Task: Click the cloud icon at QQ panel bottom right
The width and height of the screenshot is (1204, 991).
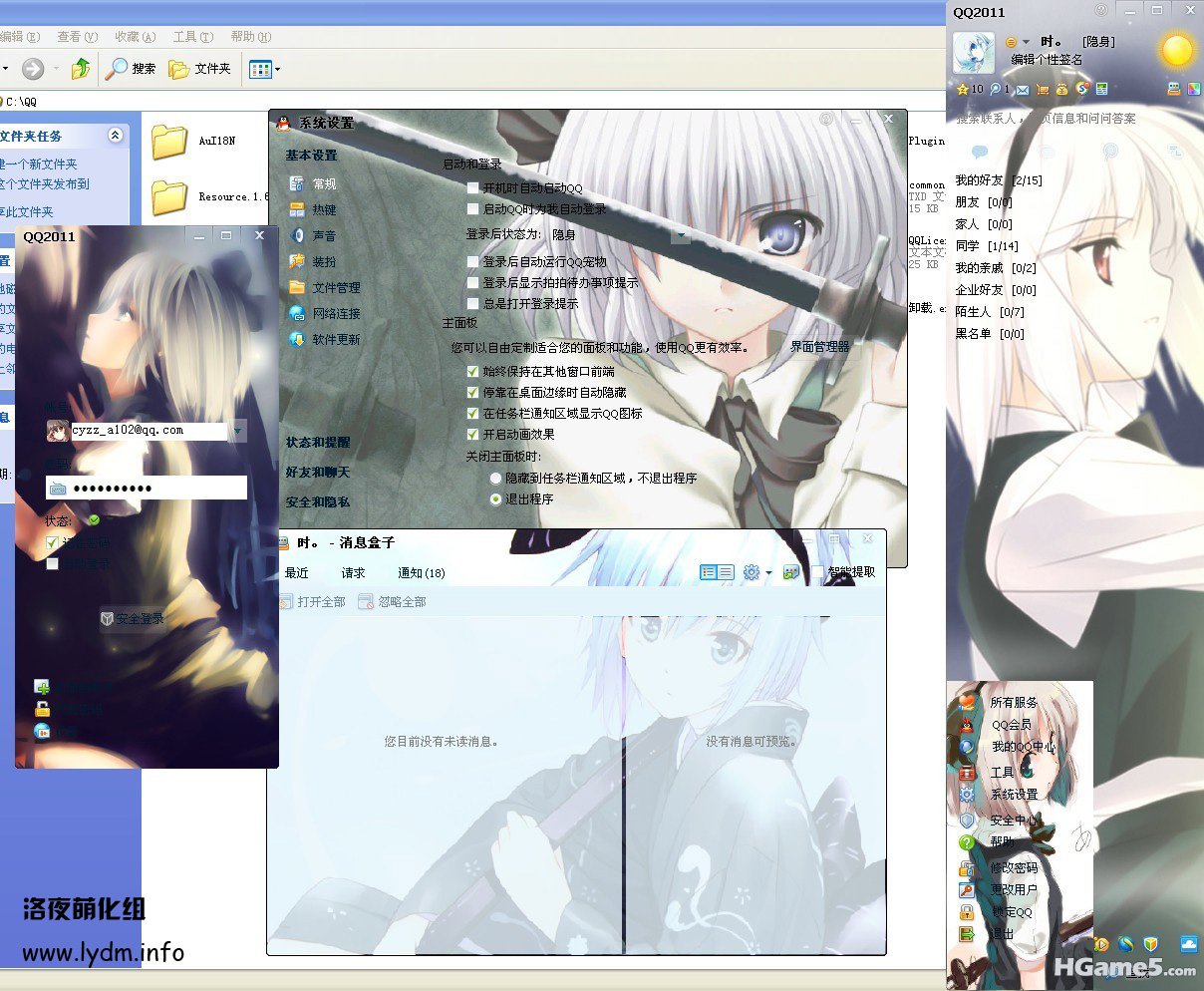Action: 1189,943
